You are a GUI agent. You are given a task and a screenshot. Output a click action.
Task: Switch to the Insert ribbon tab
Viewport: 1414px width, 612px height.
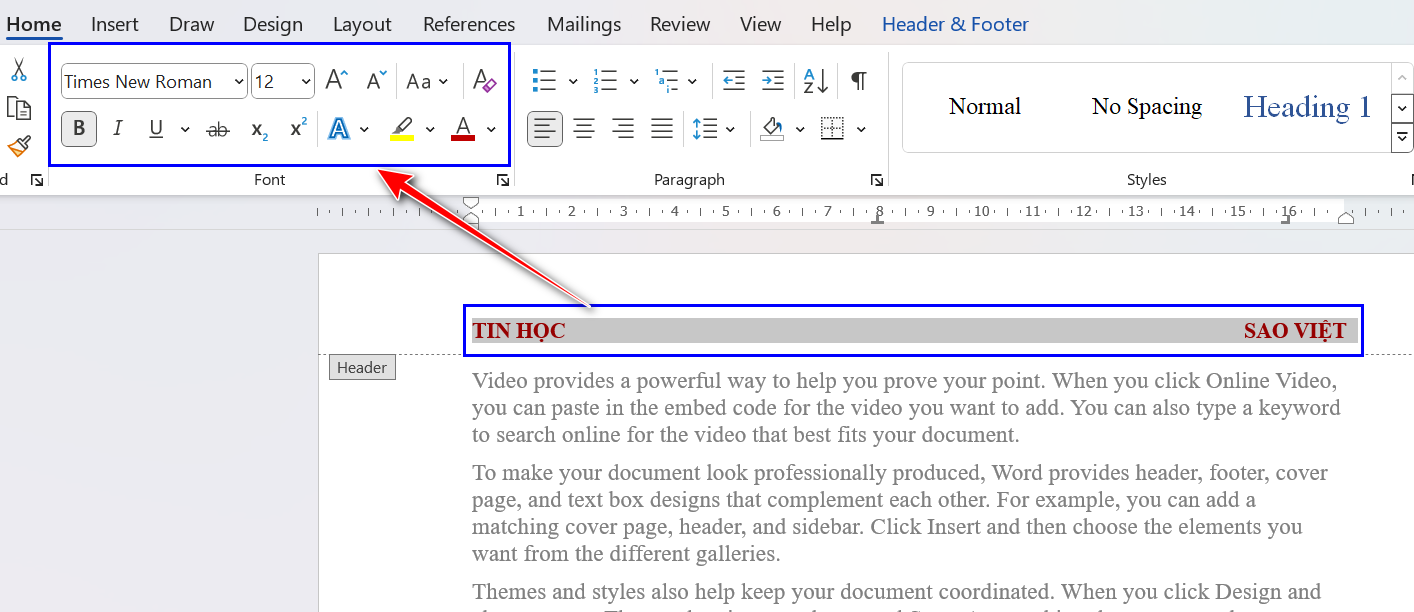[114, 24]
